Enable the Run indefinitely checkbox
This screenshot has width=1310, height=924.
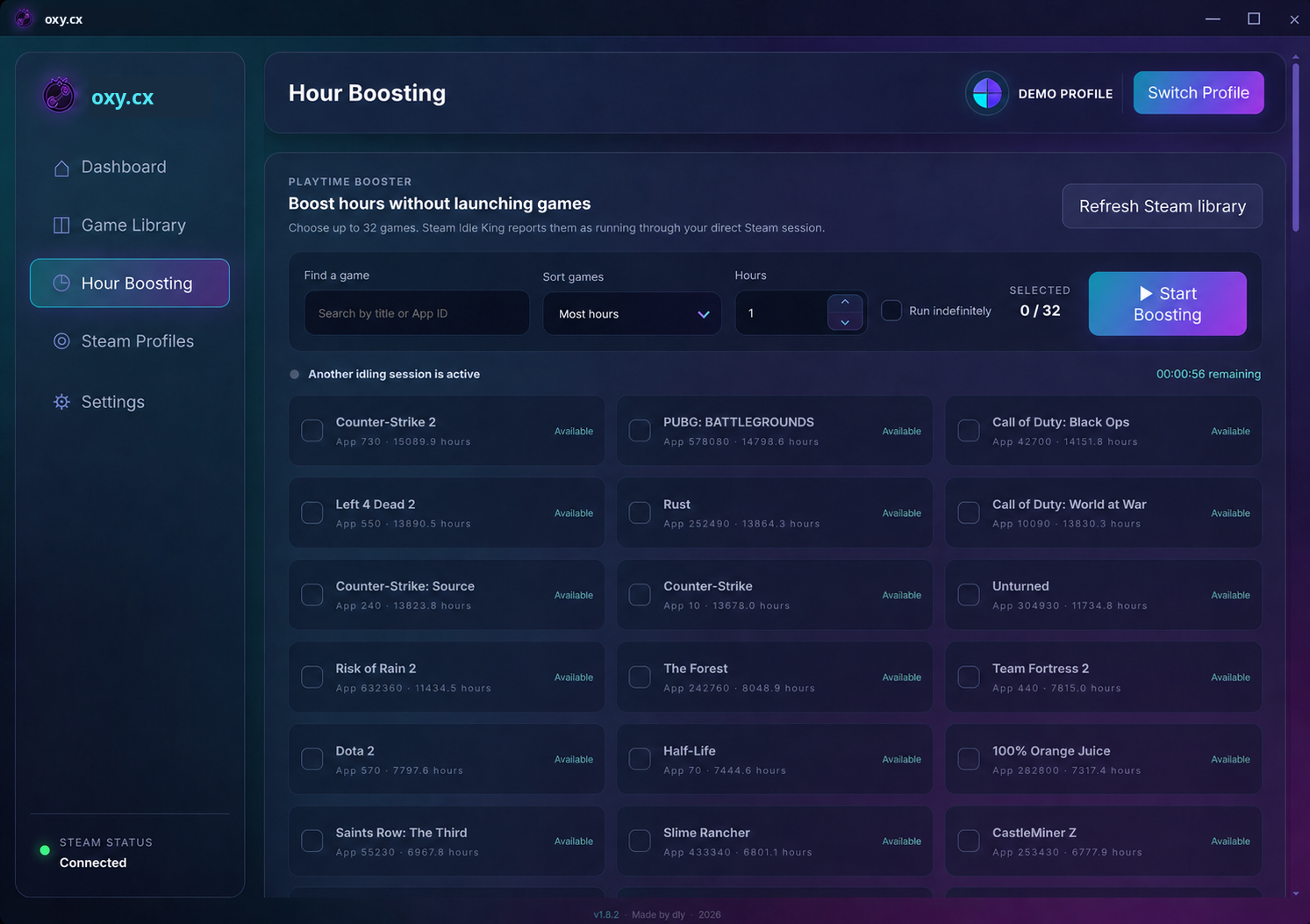(x=891, y=311)
